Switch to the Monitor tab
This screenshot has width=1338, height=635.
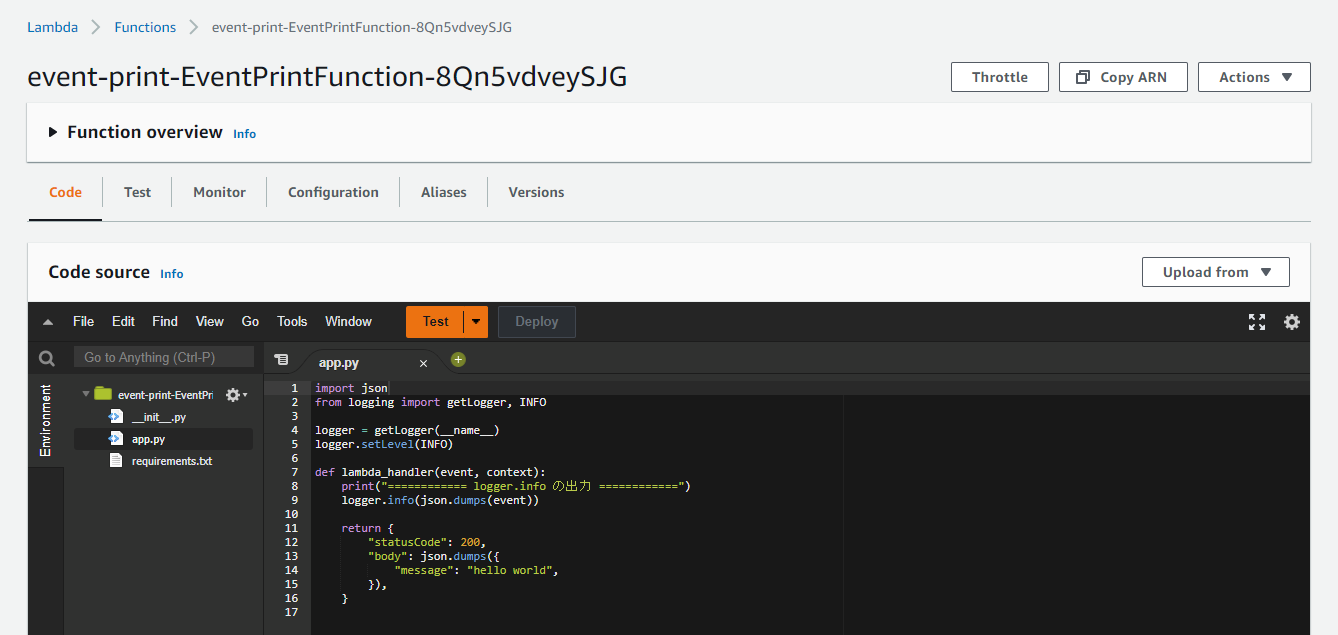pyautogui.click(x=219, y=192)
